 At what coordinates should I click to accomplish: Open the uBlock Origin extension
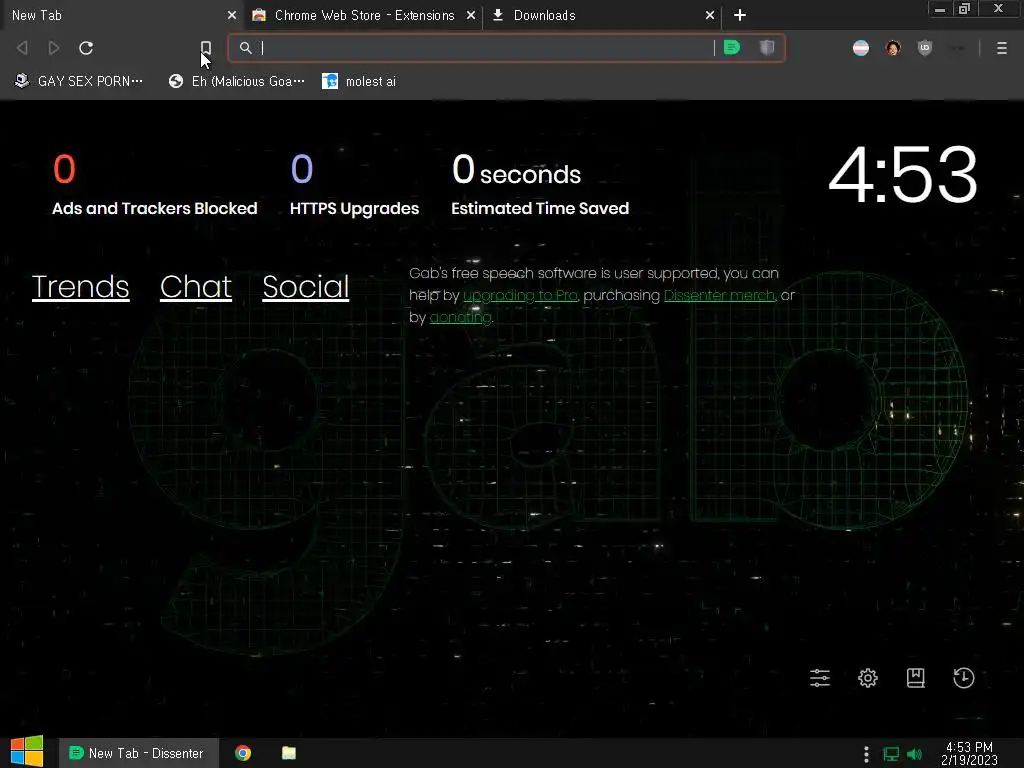(x=925, y=48)
